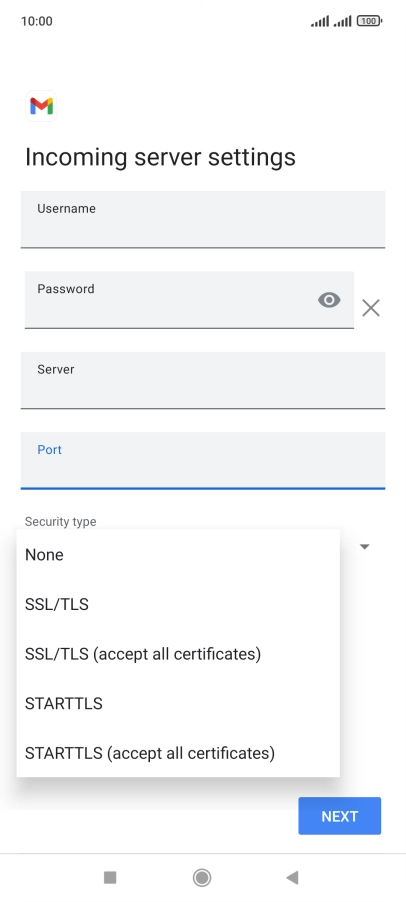Click the Server input field
This screenshot has width=406, height=902.
pos(203,380)
